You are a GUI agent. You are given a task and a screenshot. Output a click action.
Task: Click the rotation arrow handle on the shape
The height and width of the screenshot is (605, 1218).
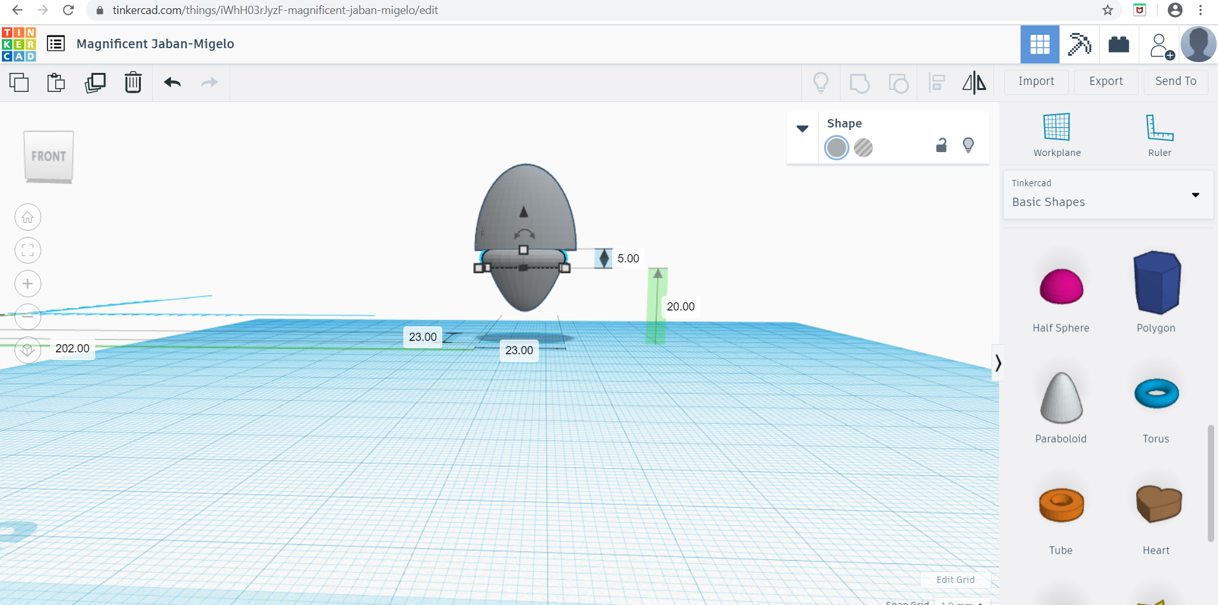point(524,235)
